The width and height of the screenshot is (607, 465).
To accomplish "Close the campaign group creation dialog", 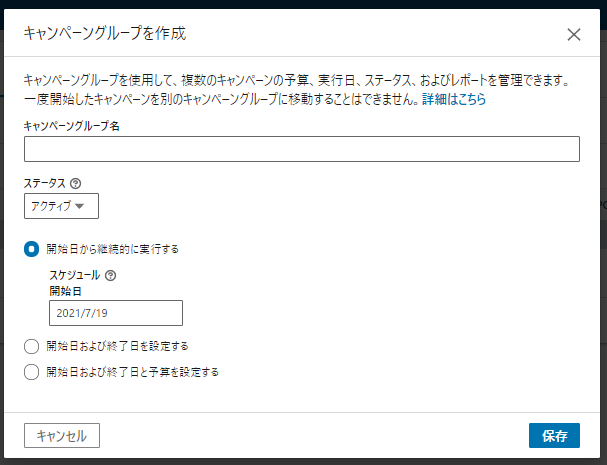I will tap(574, 34).
